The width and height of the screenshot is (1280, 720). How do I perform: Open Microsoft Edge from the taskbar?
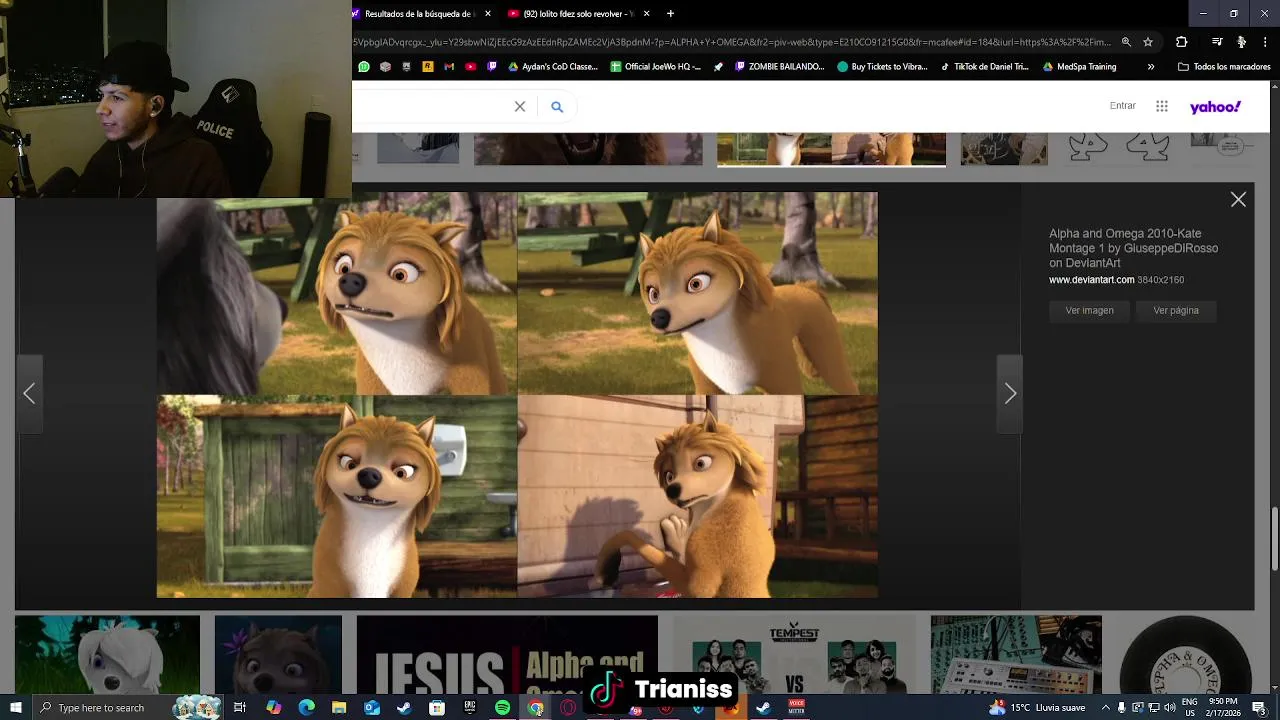click(x=306, y=708)
